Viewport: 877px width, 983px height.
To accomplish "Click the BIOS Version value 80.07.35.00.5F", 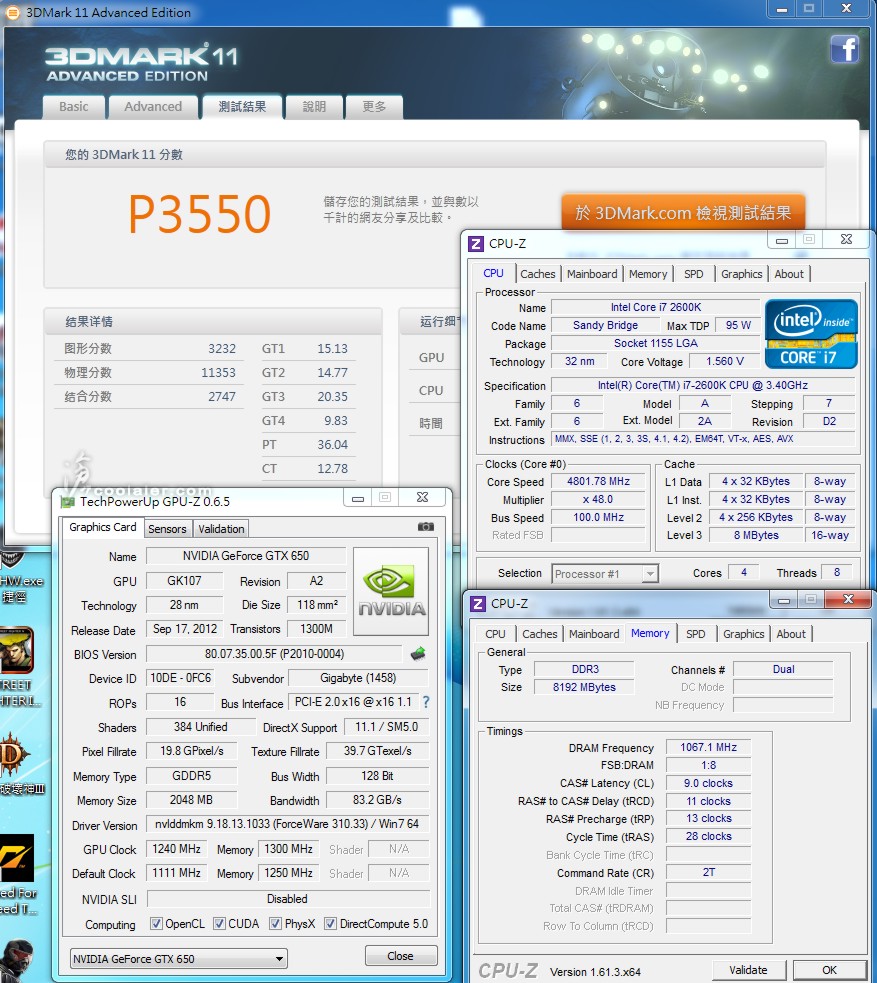I will tap(275, 654).
